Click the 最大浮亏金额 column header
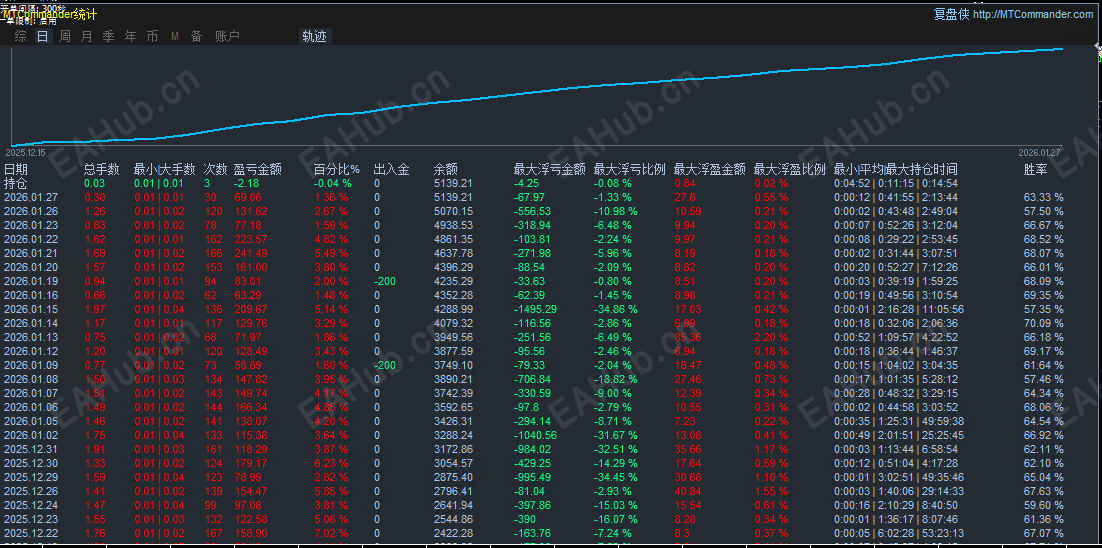The height and width of the screenshot is (548, 1102). (550, 169)
